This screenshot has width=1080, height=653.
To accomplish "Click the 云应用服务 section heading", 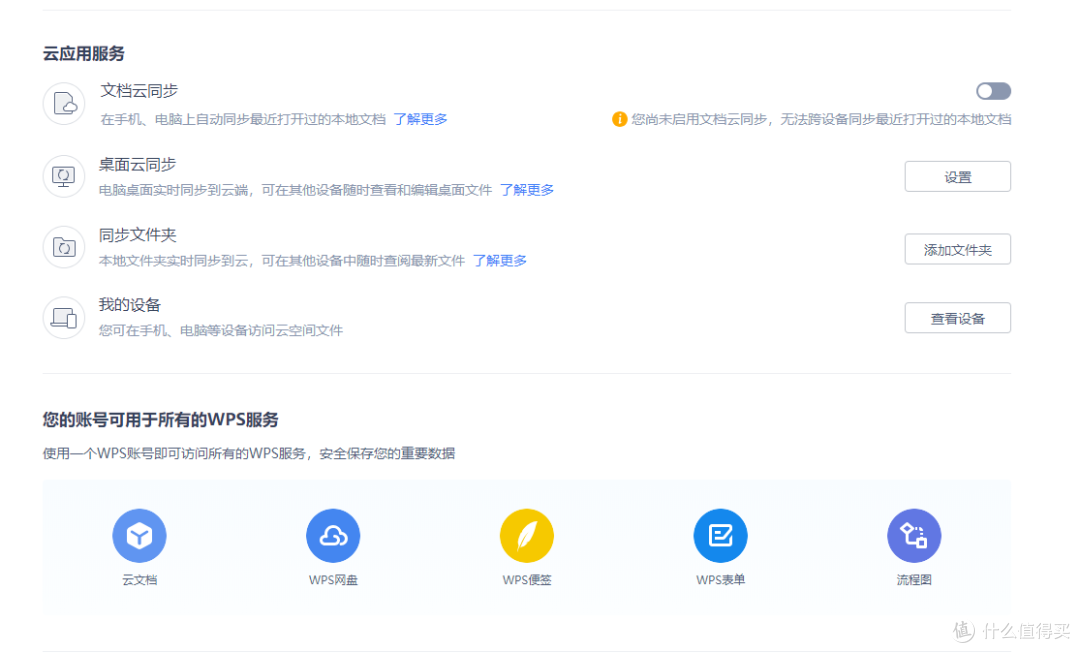I will tap(83, 54).
